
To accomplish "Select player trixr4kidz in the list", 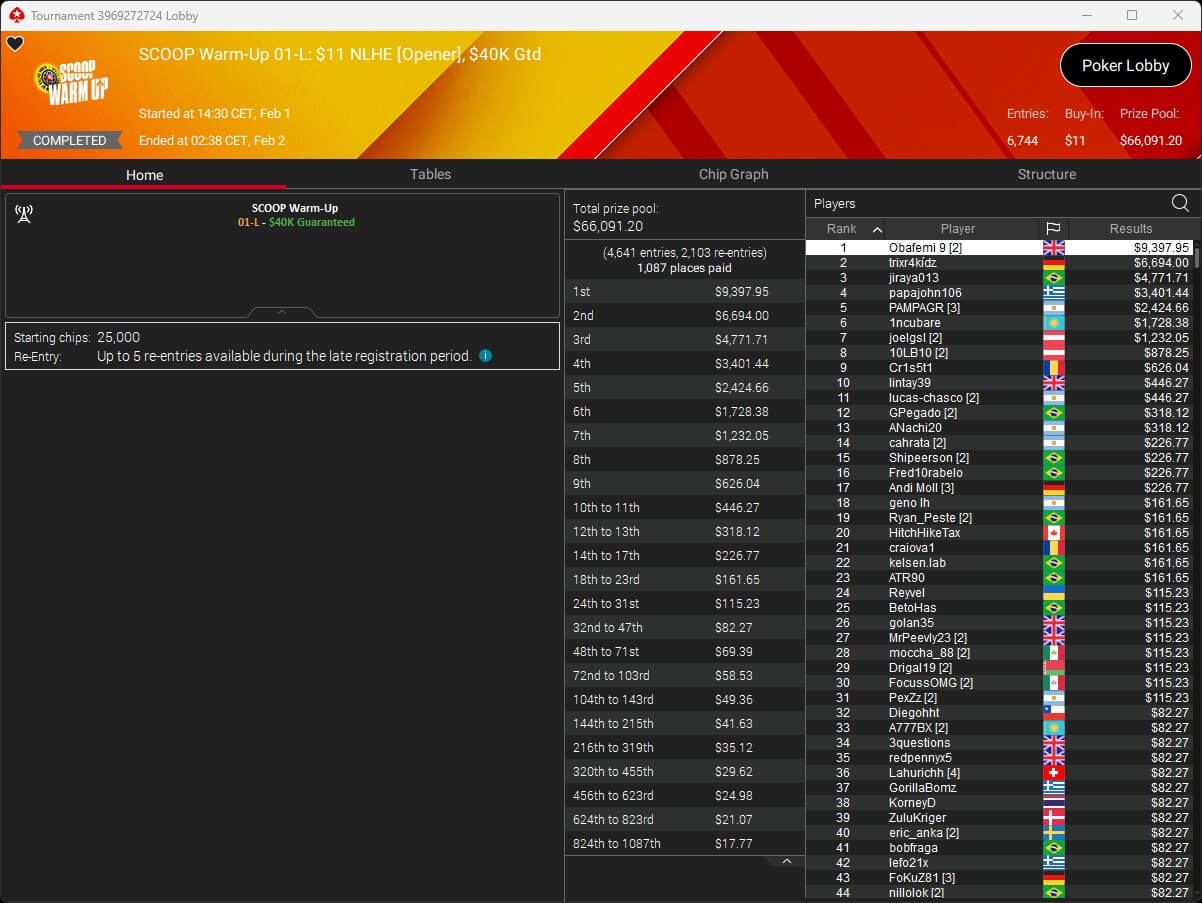I will click(x=912, y=263).
